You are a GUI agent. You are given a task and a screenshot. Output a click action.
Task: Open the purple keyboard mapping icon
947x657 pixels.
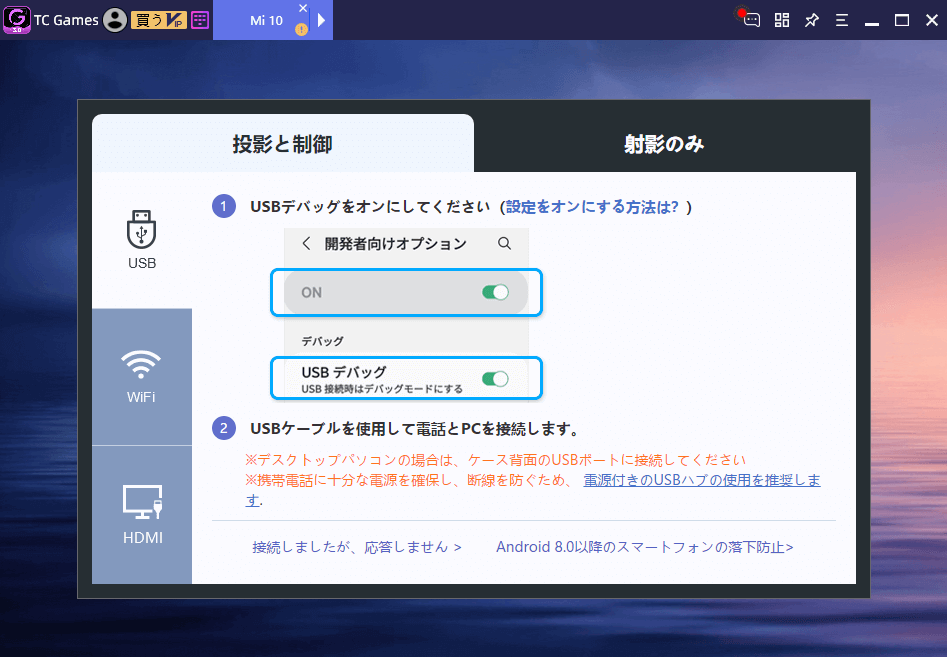[x=200, y=20]
